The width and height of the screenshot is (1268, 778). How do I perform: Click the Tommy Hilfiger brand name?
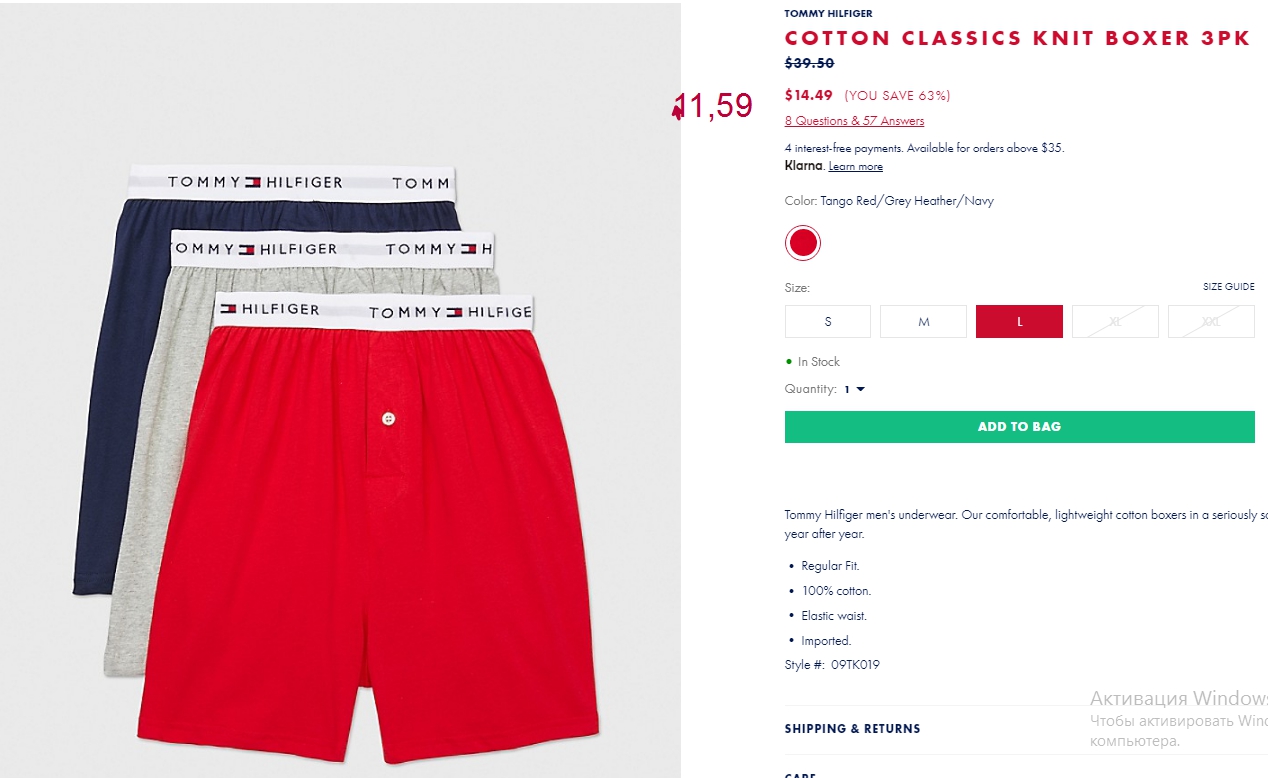click(x=828, y=14)
